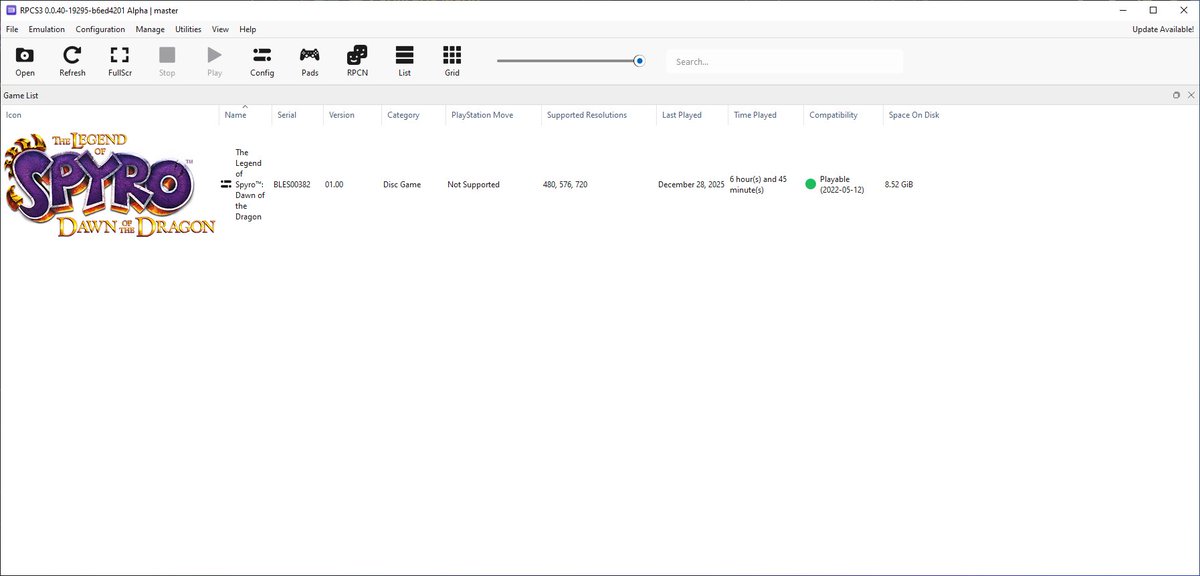This screenshot has width=1200, height=576.
Task: Click the 'Disc Game' category cell
Action: pyautogui.click(x=403, y=185)
